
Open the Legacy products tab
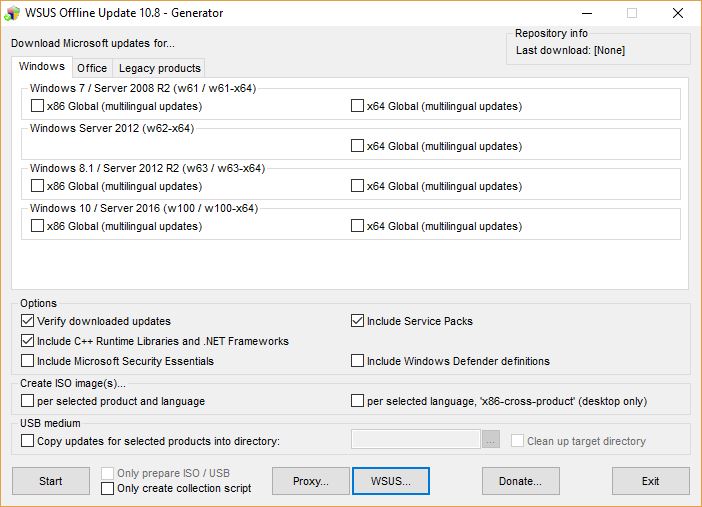coord(159,68)
